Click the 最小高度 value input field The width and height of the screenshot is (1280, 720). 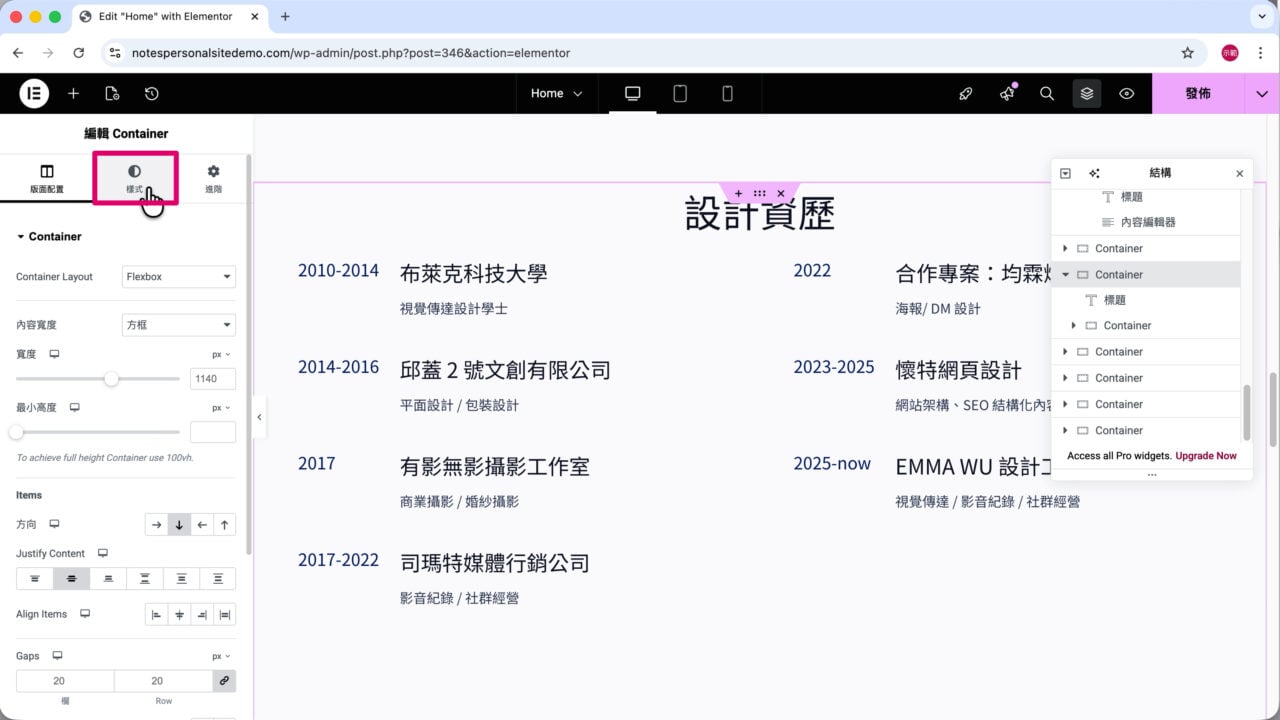213,432
